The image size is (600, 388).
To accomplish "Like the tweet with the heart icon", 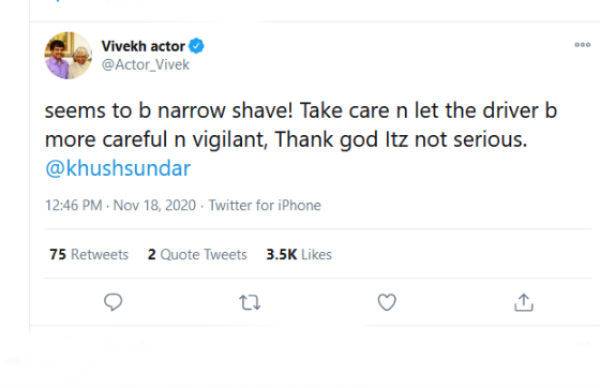I will [387, 302].
